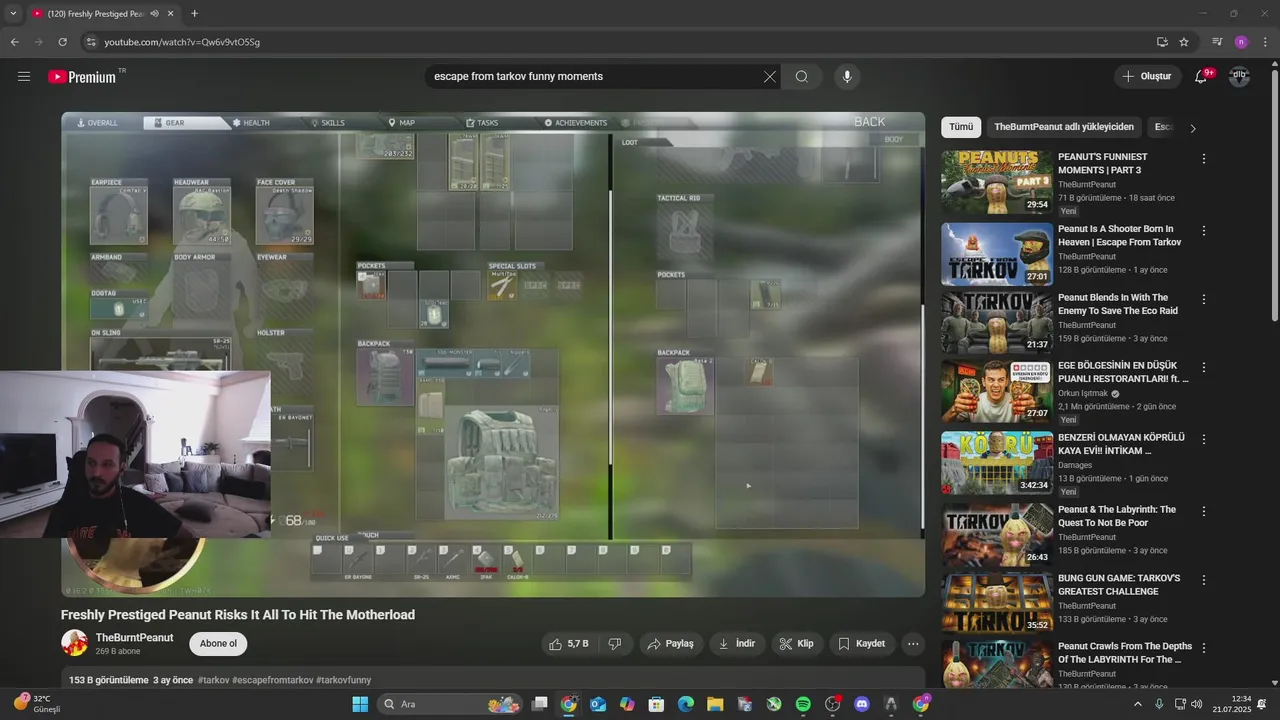Reload the page

62,42
